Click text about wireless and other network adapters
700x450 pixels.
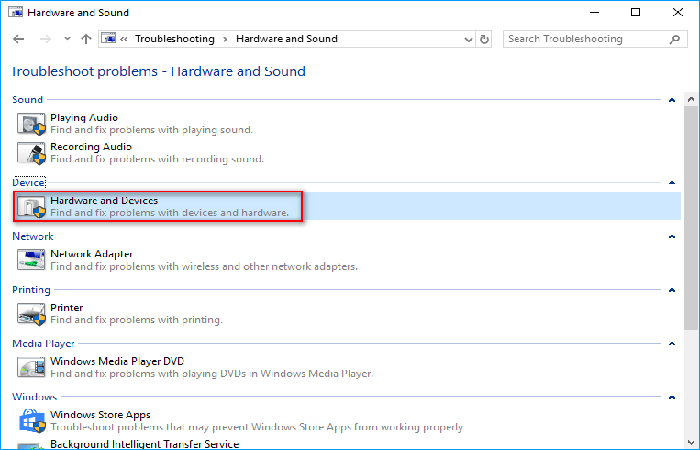[x=204, y=267]
